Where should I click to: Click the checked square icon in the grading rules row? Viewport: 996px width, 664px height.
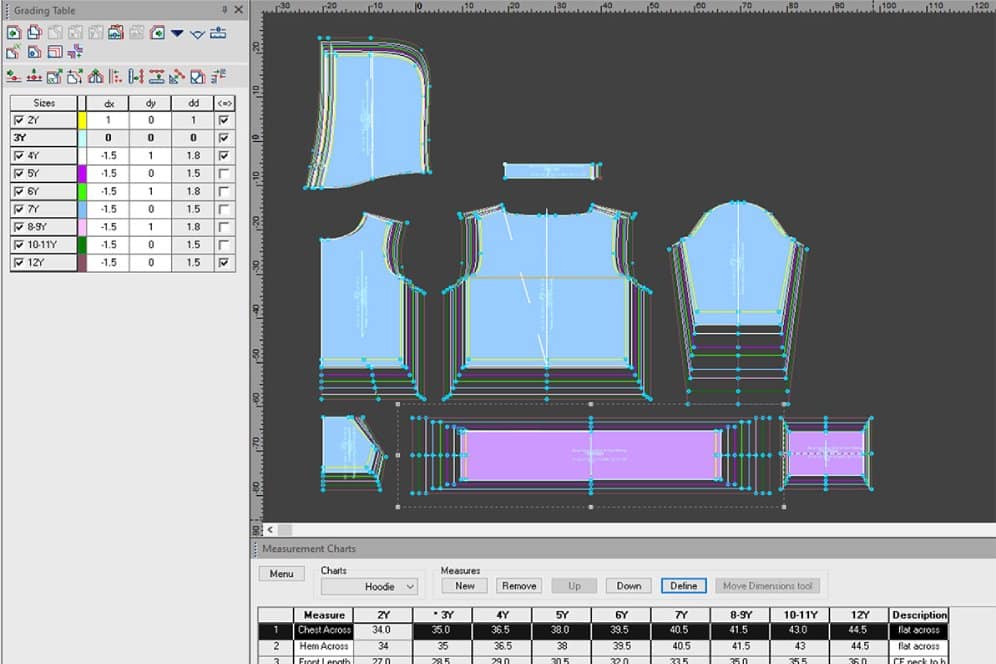pos(198,77)
